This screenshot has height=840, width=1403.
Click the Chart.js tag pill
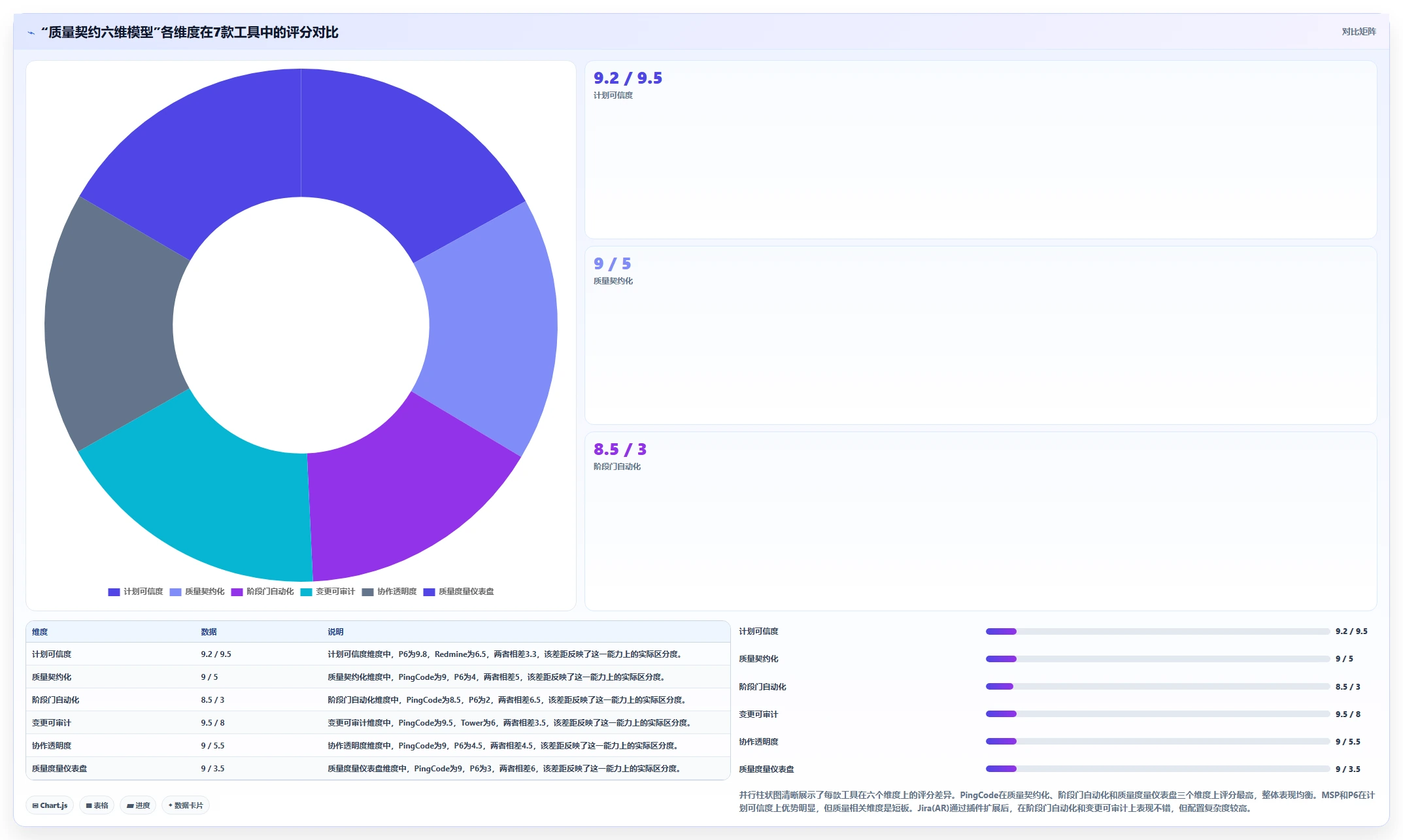coord(50,805)
